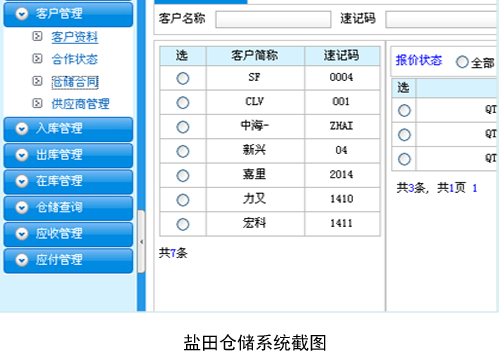Select the radio button for 嘉里

coord(183,176)
